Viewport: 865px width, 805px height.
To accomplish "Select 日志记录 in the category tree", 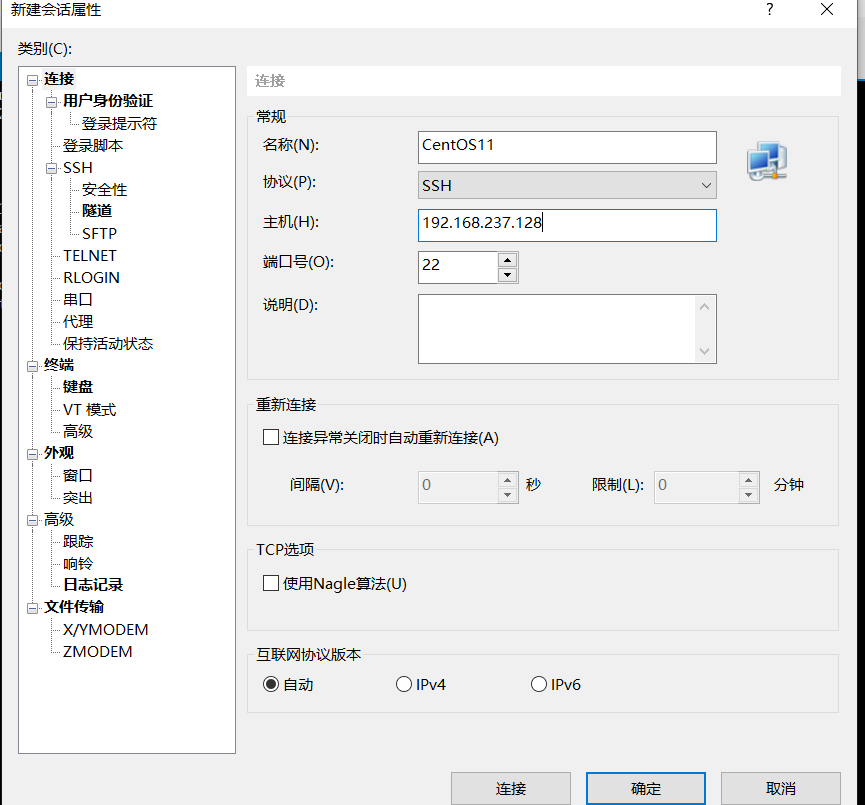I will pyautogui.click(x=93, y=585).
